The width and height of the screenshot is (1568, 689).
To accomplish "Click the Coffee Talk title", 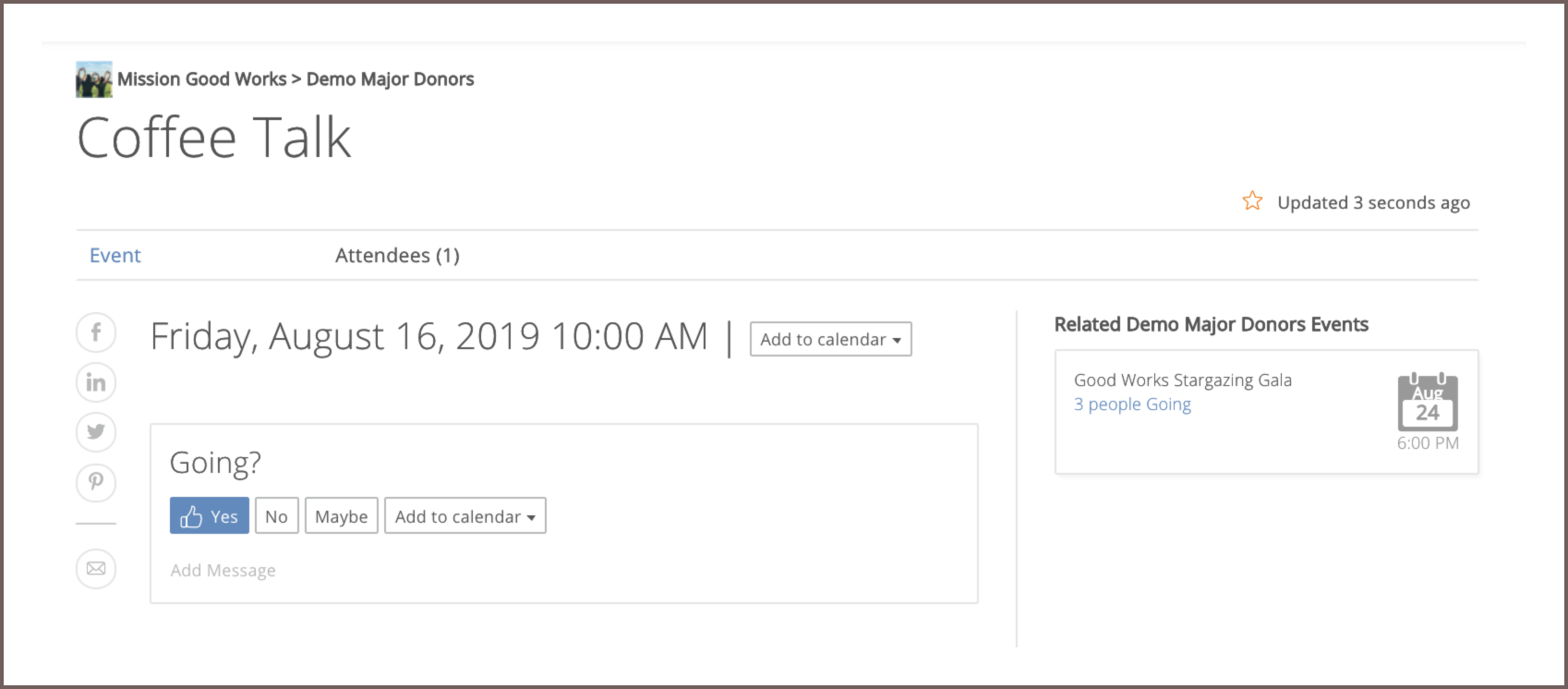I will 214,139.
